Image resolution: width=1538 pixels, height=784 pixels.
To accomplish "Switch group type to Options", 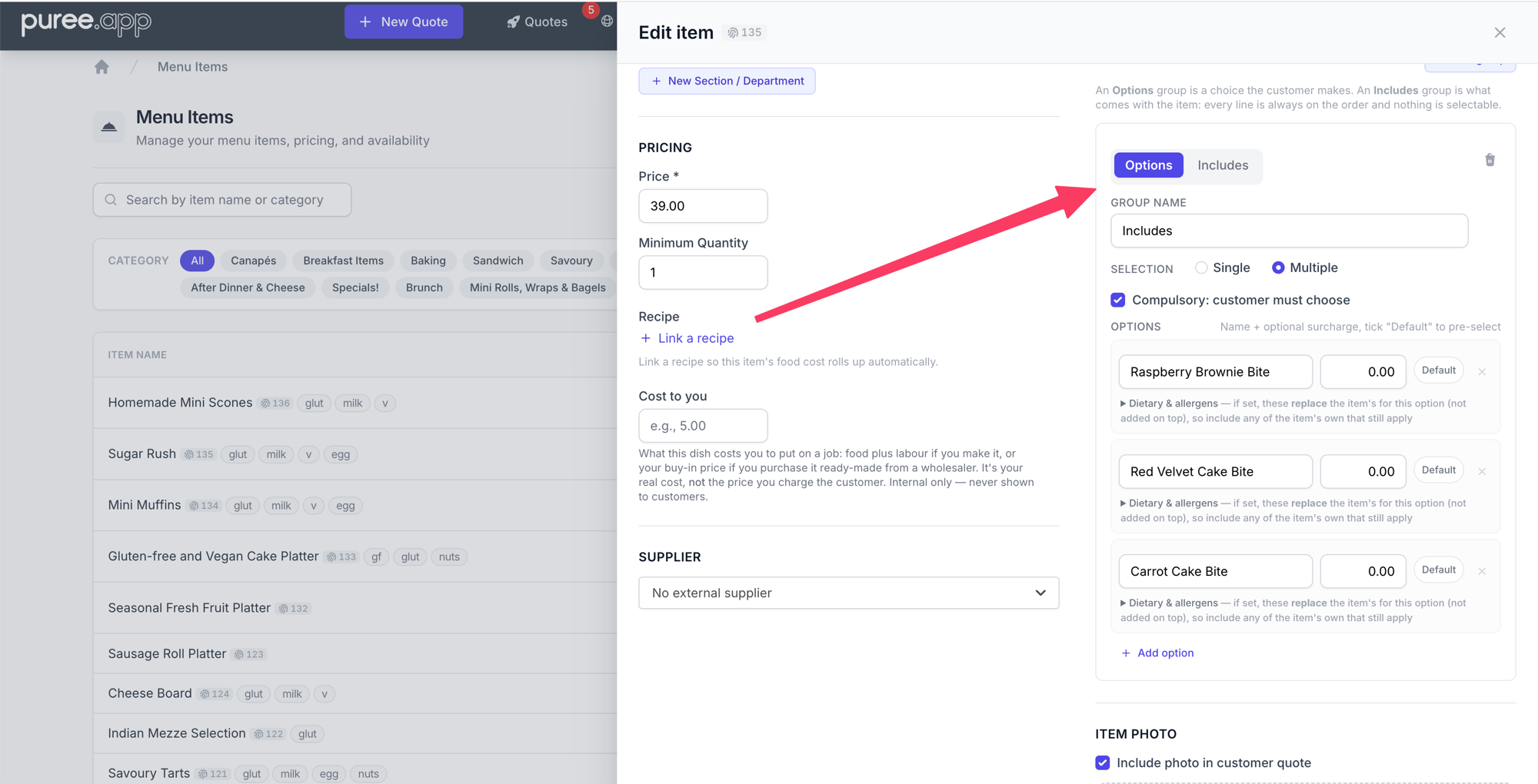I will (x=1148, y=165).
